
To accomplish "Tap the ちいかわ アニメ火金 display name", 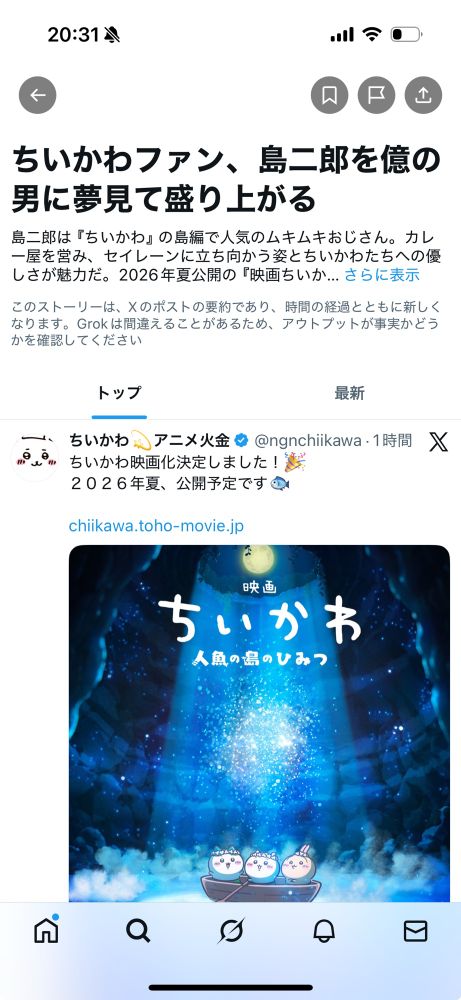I will [x=150, y=440].
